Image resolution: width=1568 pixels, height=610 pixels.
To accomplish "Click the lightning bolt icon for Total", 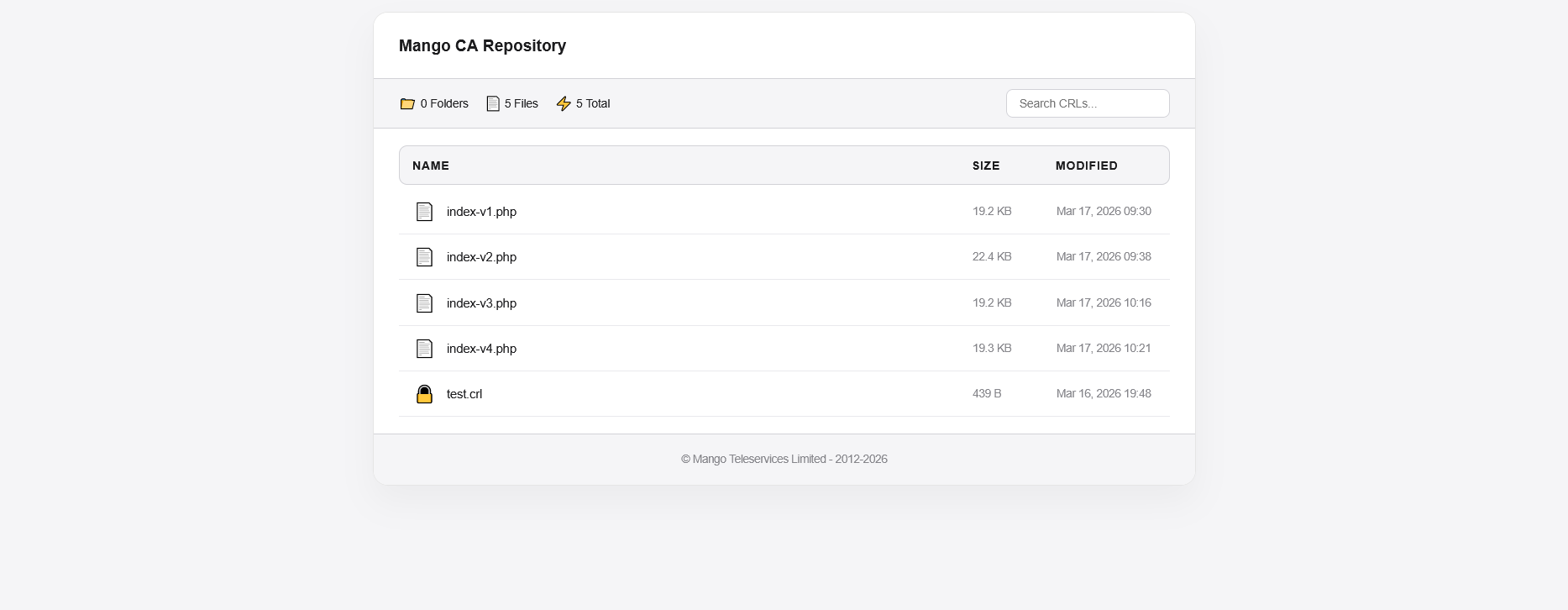I will (x=564, y=104).
